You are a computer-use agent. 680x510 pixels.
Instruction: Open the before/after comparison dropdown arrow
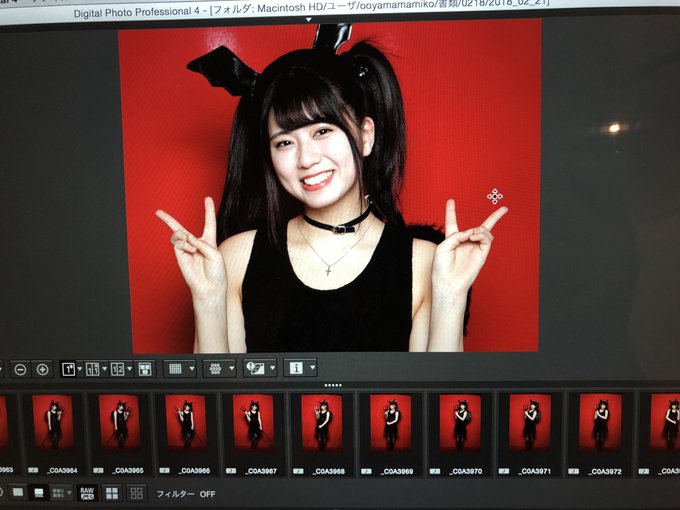pos(105,369)
